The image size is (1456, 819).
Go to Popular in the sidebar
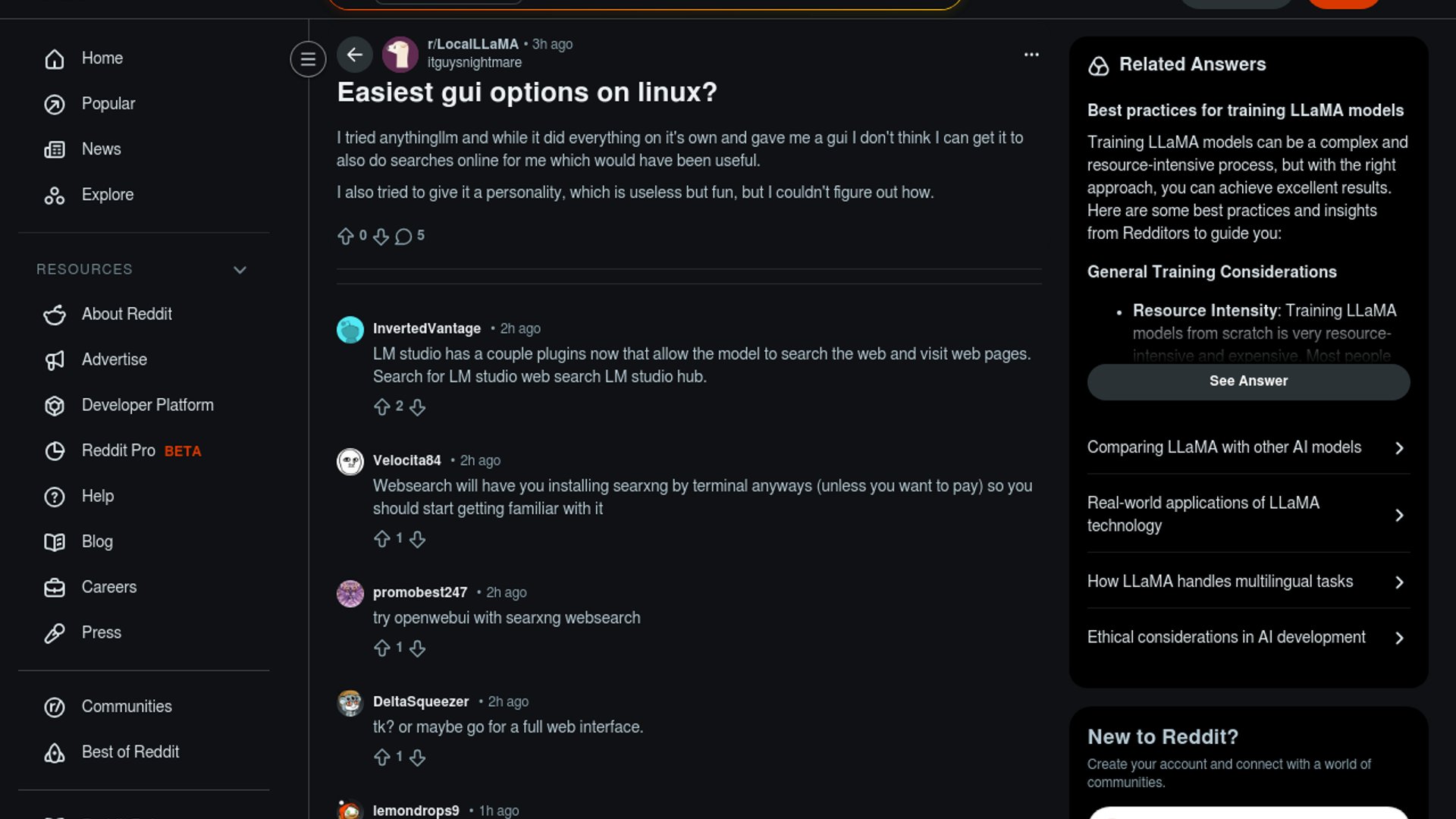click(x=108, y=104)
